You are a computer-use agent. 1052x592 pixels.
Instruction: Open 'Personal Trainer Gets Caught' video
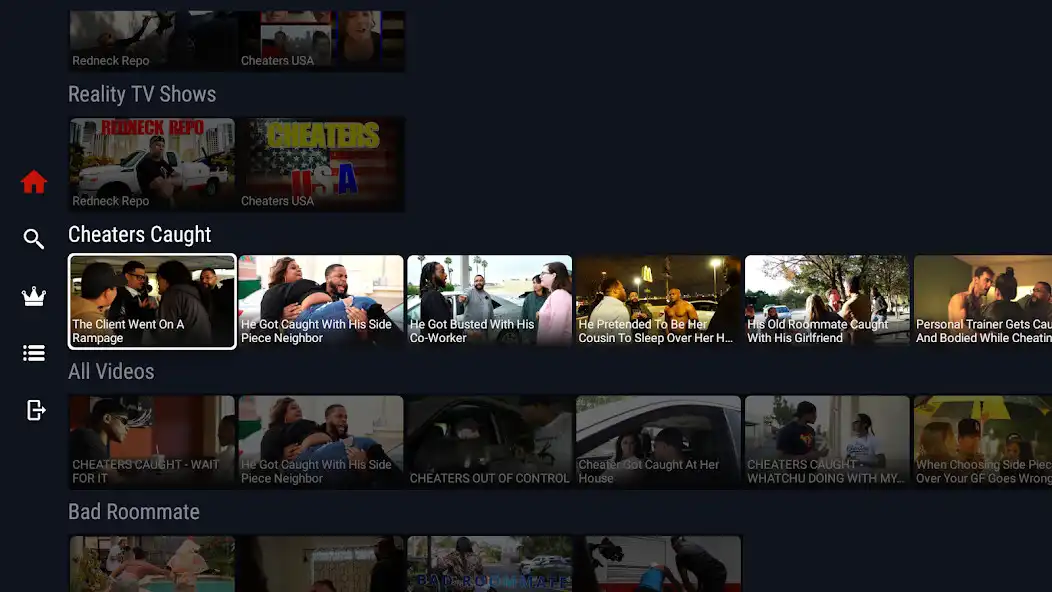click(983, 301)
